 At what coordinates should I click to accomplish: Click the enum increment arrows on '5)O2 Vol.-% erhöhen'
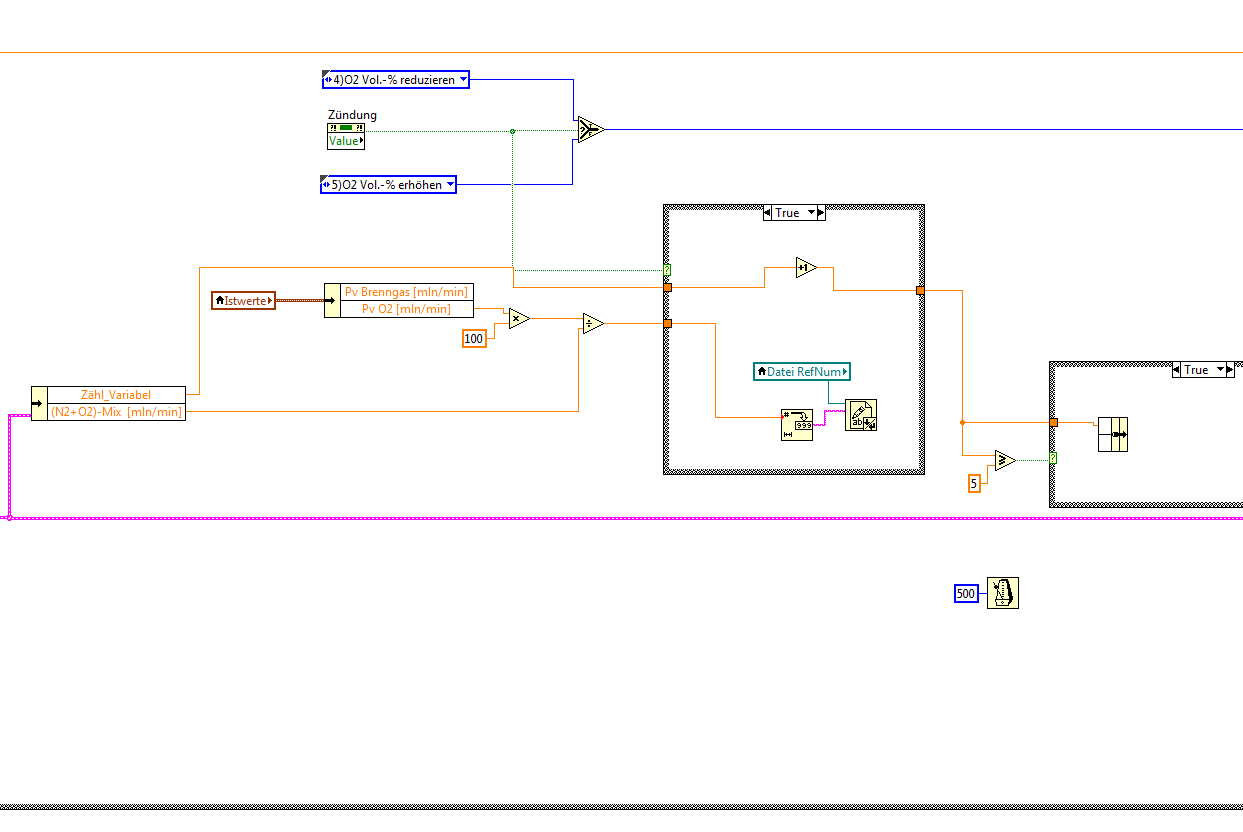[x=326, y=185]
